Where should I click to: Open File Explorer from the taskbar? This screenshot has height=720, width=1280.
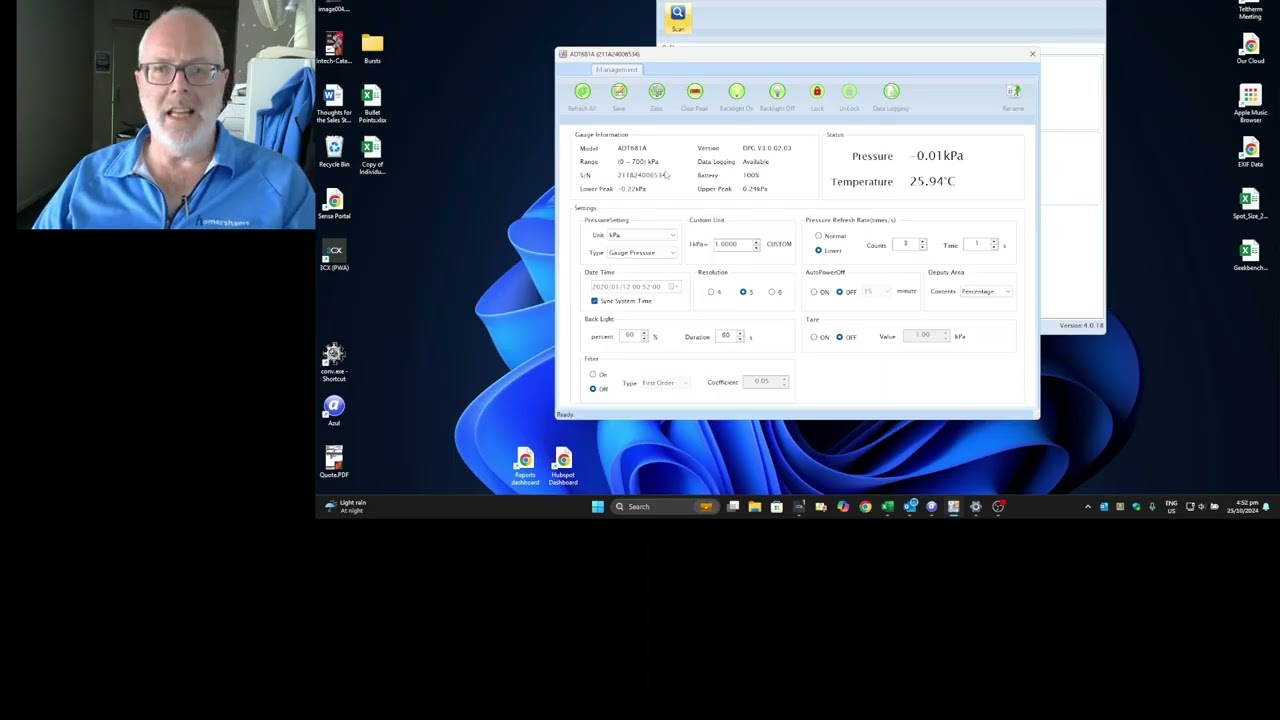click(x=755, y=507)
